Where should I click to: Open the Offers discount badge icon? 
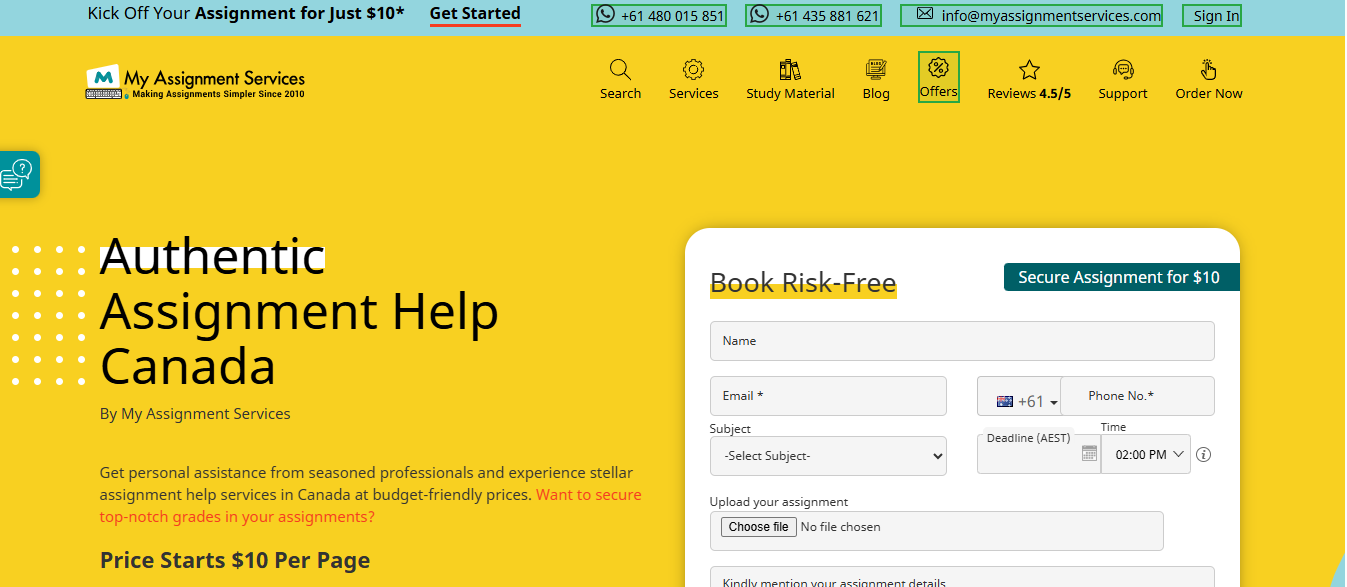pyautogui.click(x=938, y=68)
